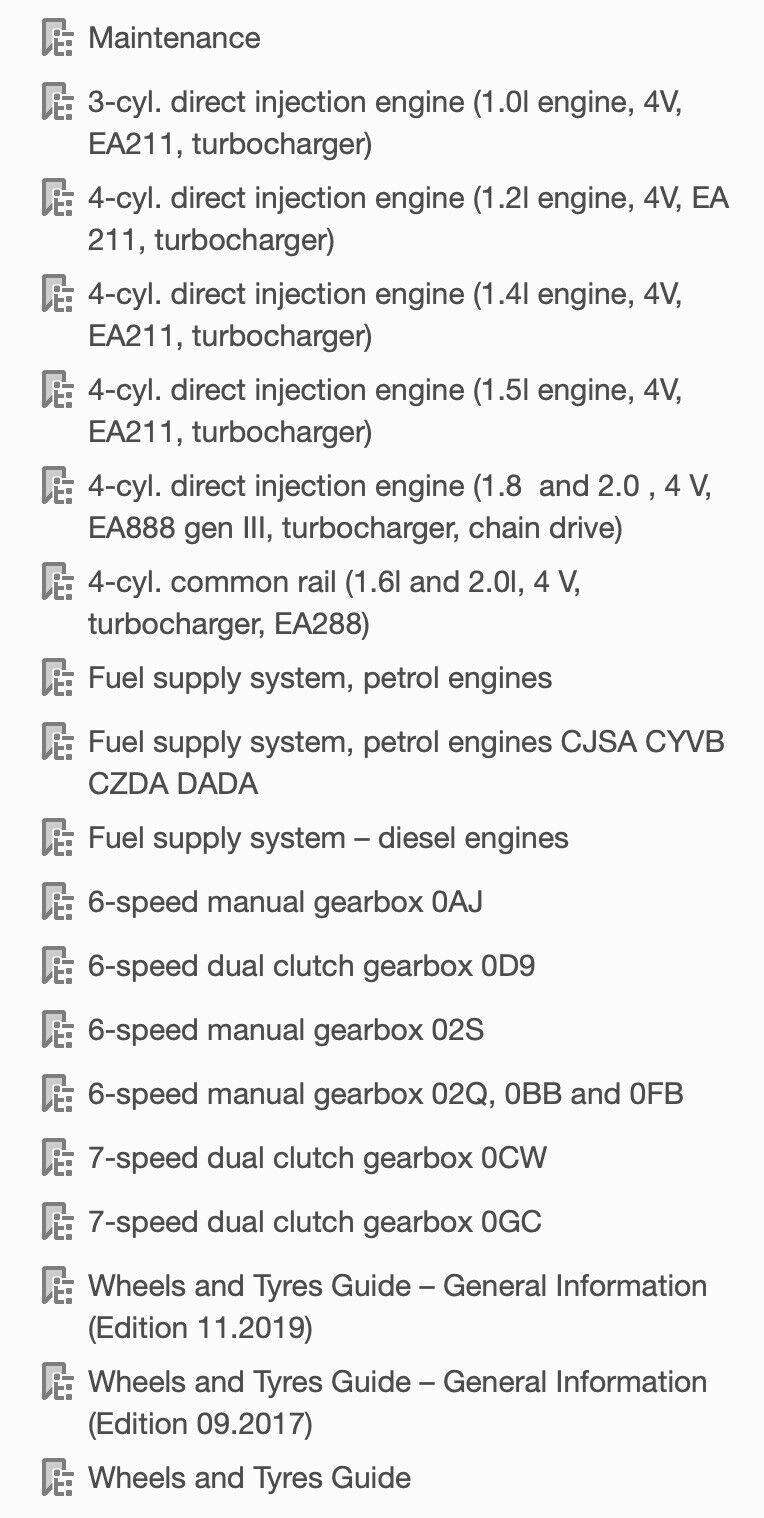764x1518 pixels.
Task: Select the 1.5l engine EA211 entry
Action: coord(385,410)
